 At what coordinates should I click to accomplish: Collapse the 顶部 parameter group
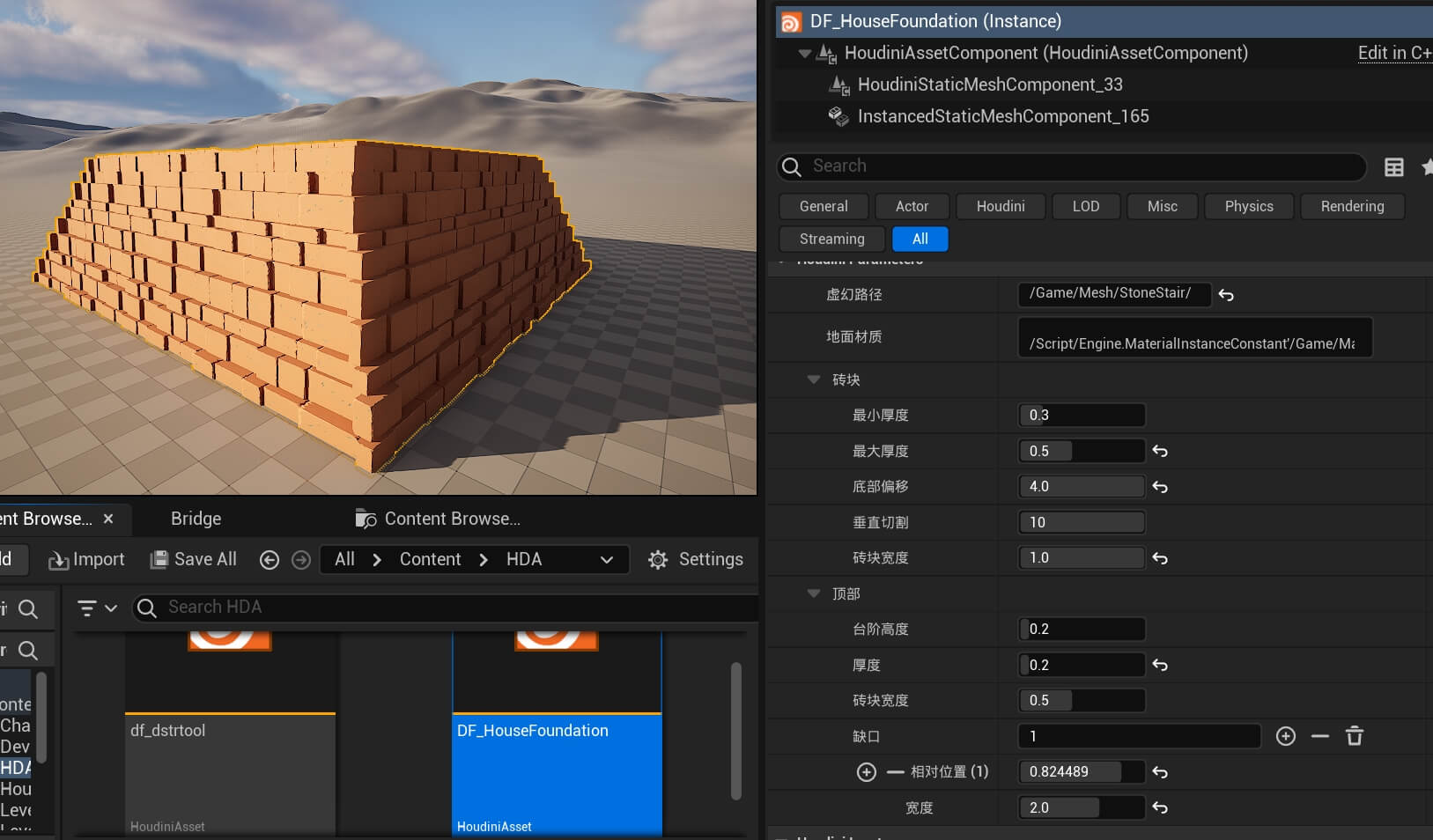(x=814, y=593)
